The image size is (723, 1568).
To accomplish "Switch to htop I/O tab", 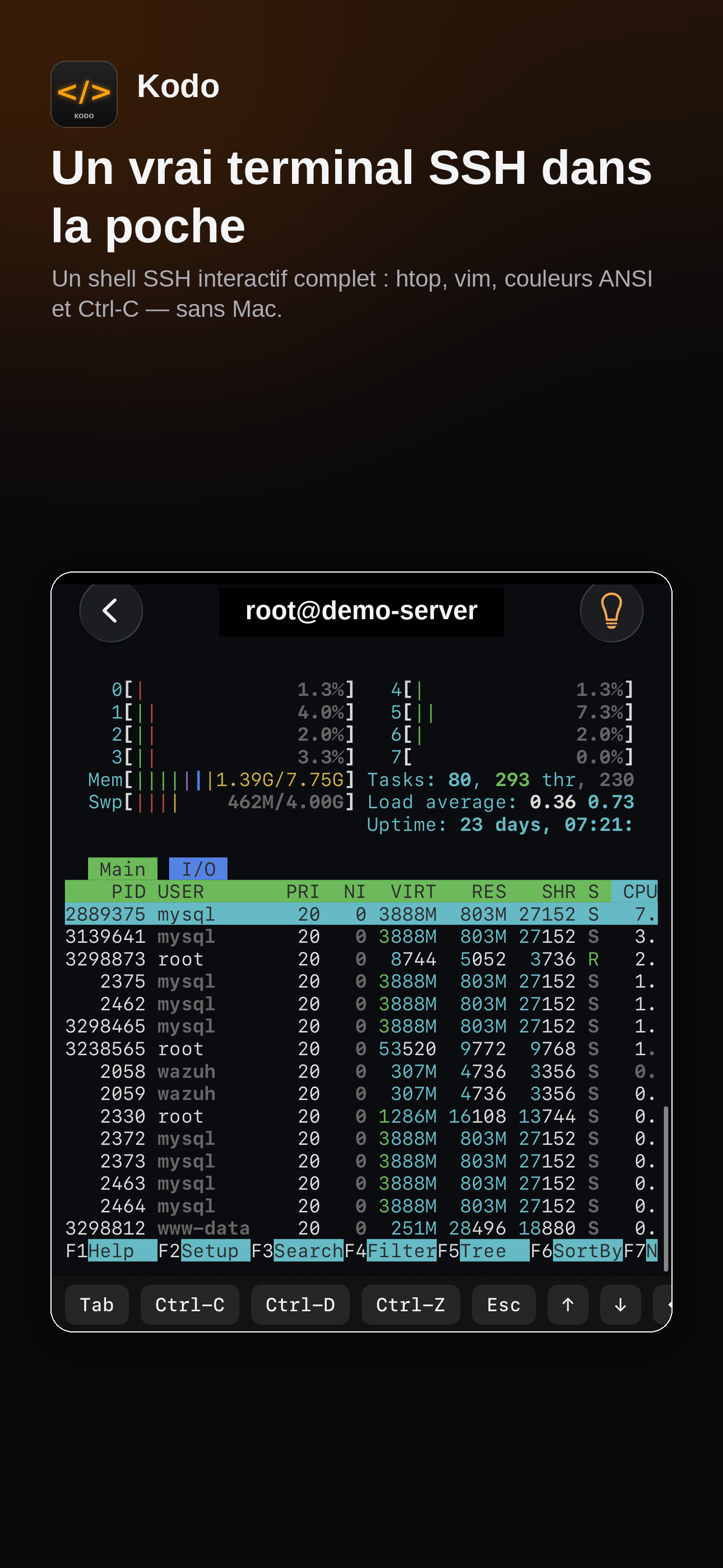I will [198, 869].
